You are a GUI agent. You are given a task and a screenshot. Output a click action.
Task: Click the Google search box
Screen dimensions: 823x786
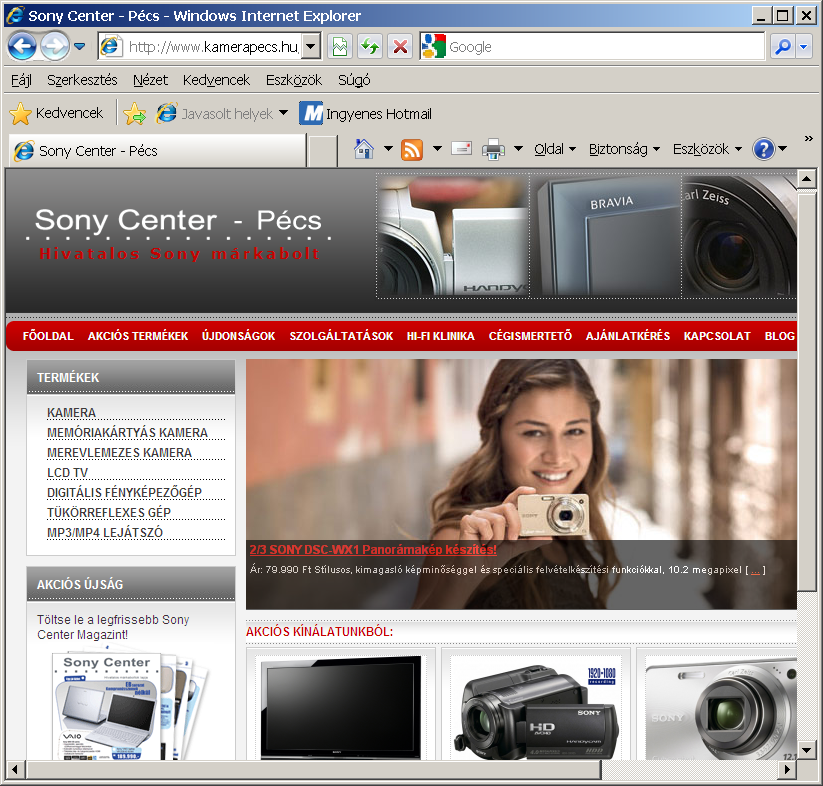point(592,47)
